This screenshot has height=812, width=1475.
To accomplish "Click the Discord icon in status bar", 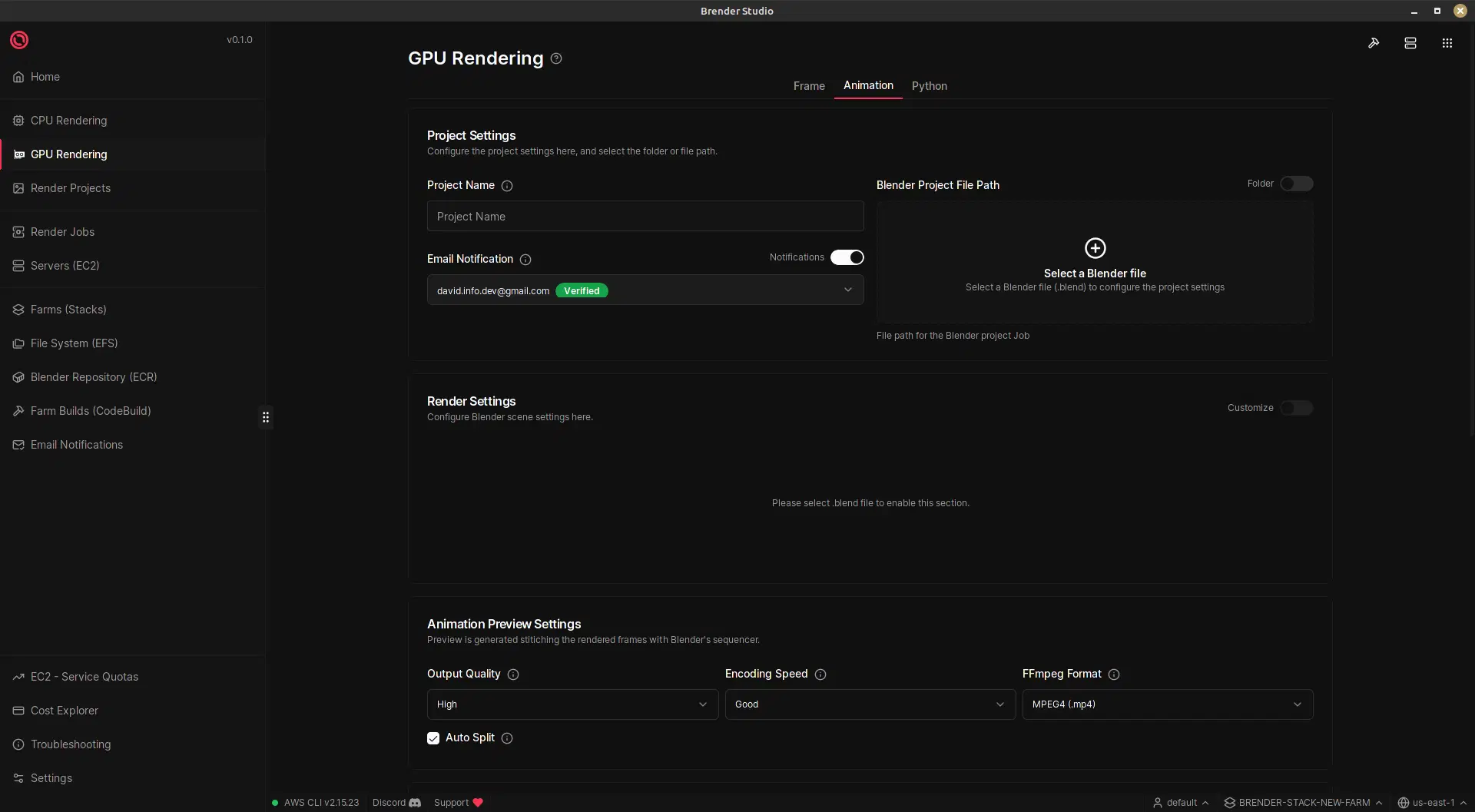I will point(413,802).
